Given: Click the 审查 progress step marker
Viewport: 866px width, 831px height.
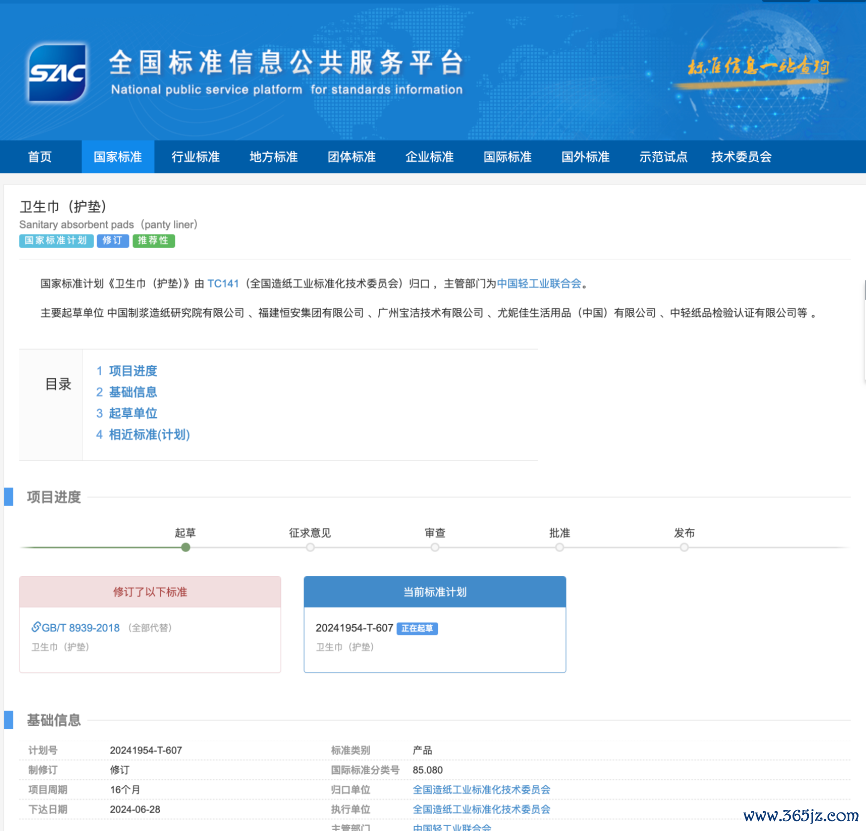Looking at the screenshot, I should (x=435, y=547).
